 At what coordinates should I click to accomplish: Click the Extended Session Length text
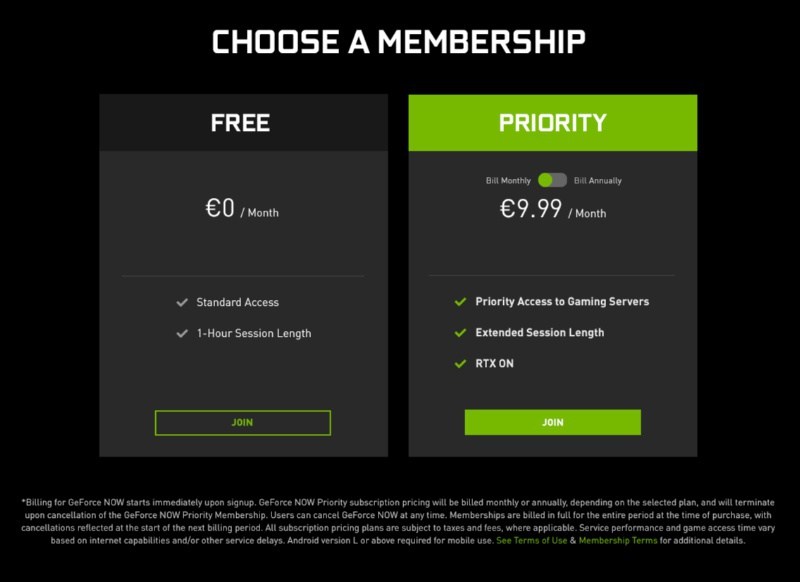(x=539, y=332)
